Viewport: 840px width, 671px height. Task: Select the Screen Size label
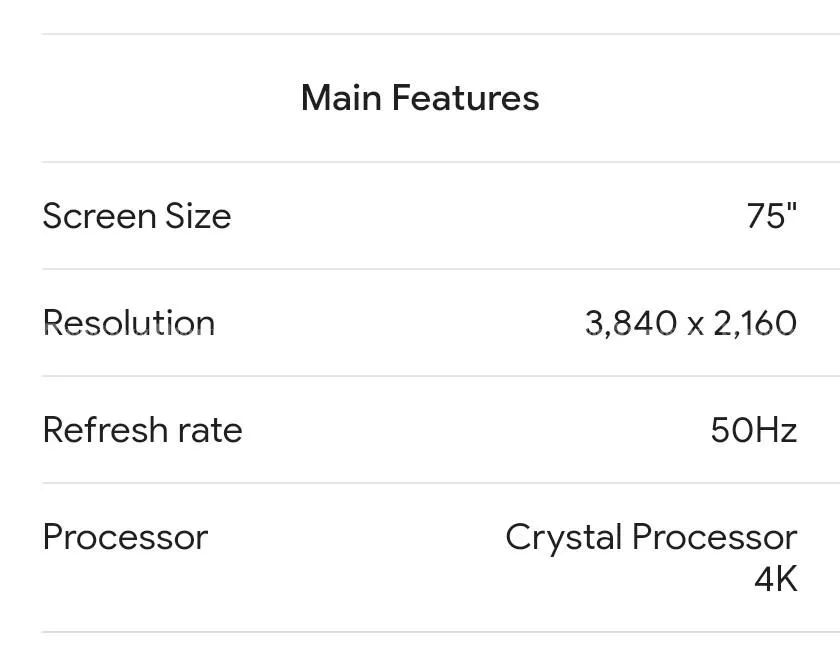(x=137, y=216)
